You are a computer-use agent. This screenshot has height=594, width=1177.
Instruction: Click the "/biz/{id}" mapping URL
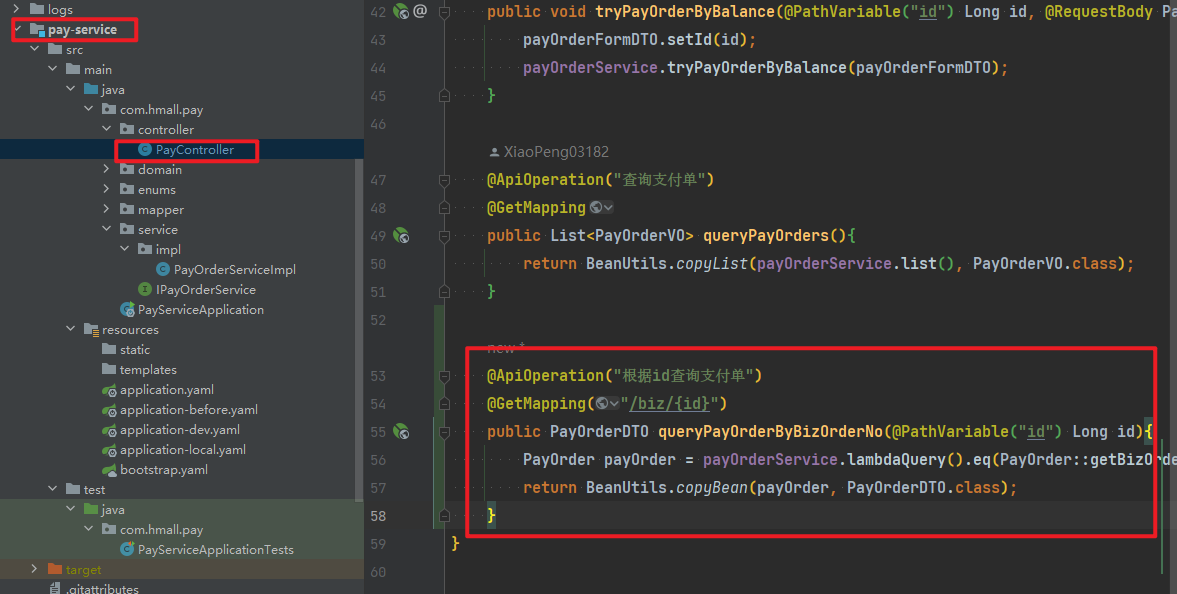[669, 404]
